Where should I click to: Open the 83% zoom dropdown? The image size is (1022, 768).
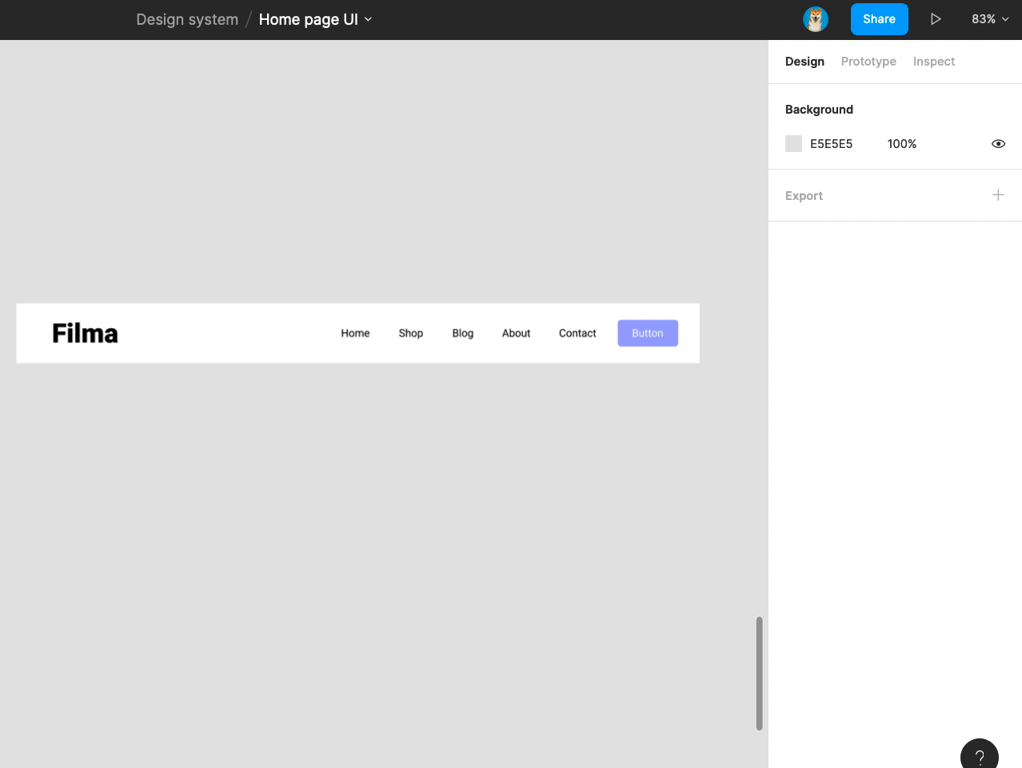(989, 19)
